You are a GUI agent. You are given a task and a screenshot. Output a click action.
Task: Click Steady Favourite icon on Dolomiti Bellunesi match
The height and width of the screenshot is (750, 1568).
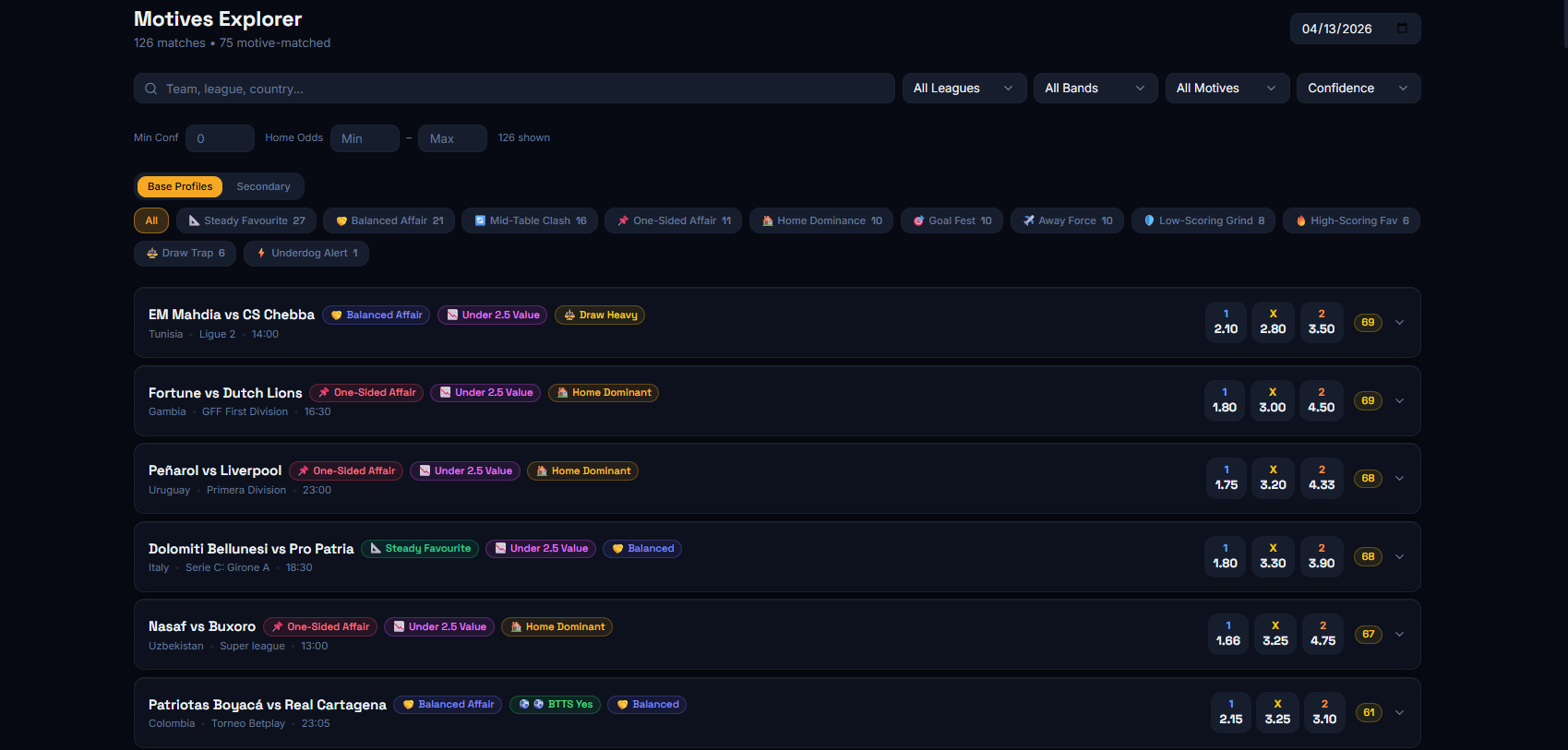coord(376,549)
